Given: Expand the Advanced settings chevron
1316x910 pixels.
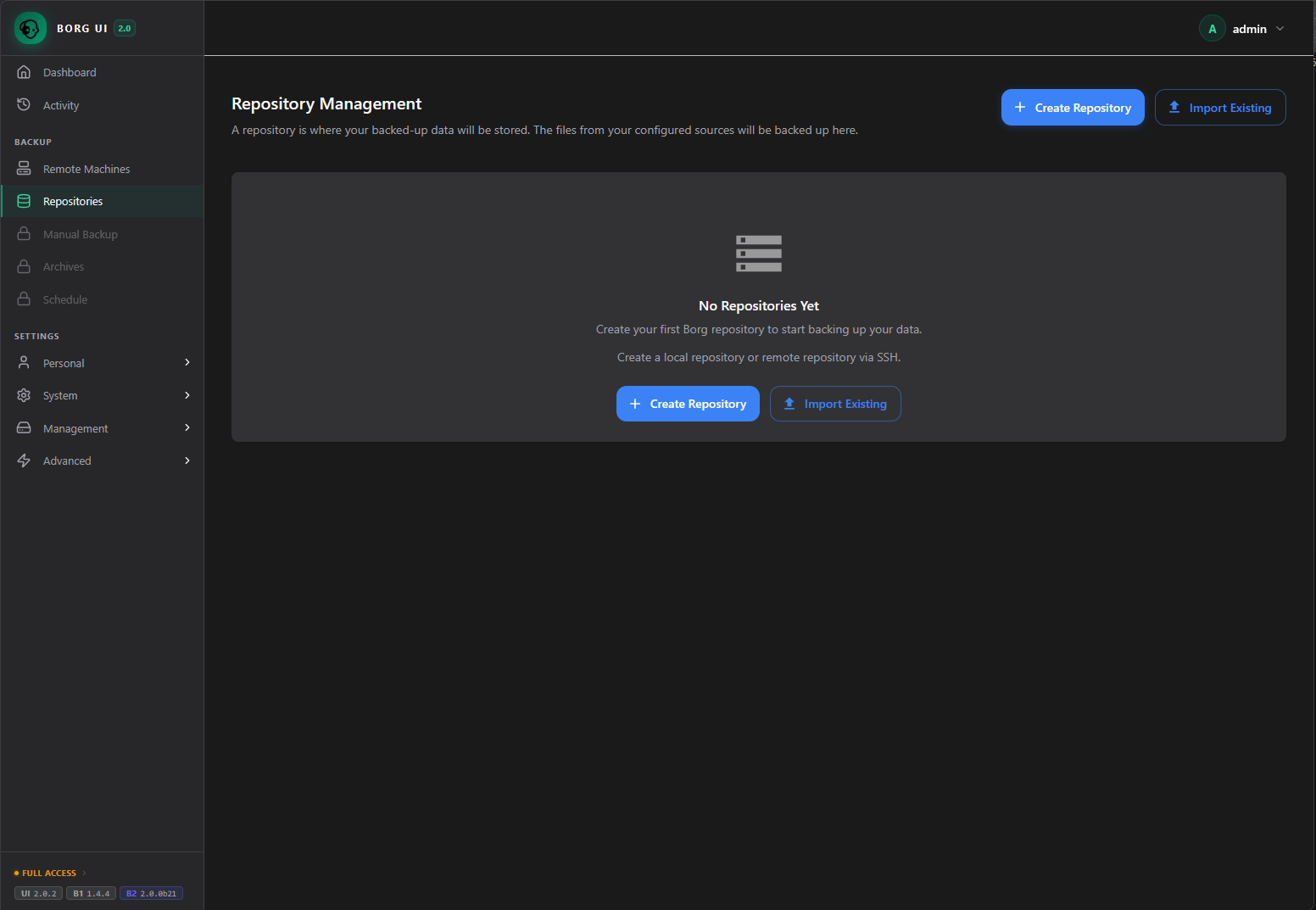Looking at the screenshot, I should tap(187, 461).
